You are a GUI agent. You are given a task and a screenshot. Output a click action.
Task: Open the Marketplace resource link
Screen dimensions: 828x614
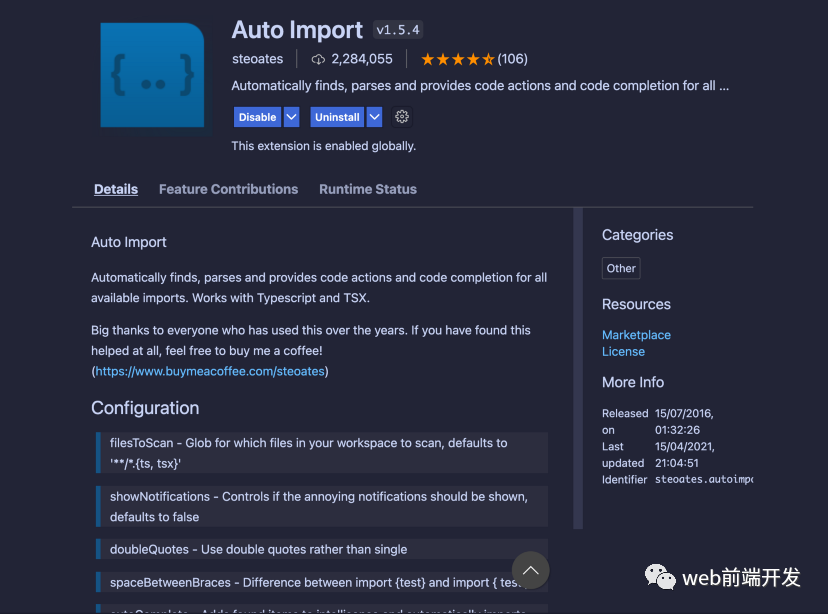tap(636, 335)
